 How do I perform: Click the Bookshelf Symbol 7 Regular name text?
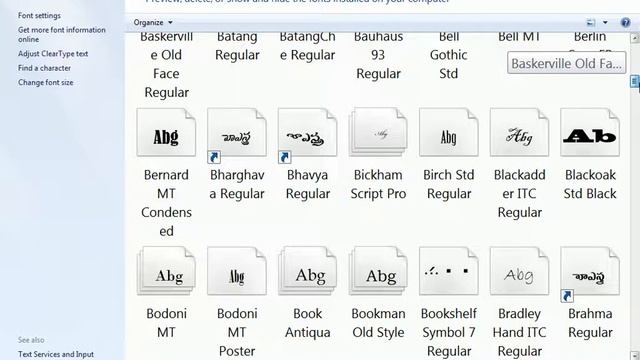click(449, 332)
